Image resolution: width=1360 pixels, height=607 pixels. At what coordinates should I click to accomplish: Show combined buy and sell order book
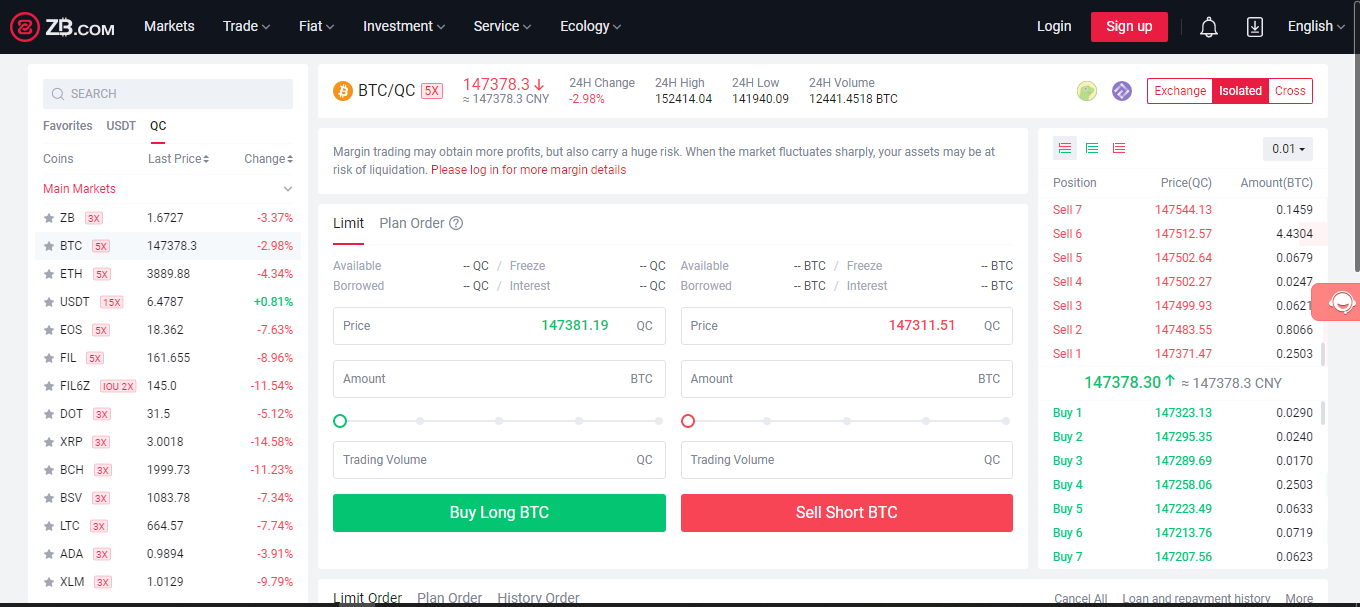1065,148
